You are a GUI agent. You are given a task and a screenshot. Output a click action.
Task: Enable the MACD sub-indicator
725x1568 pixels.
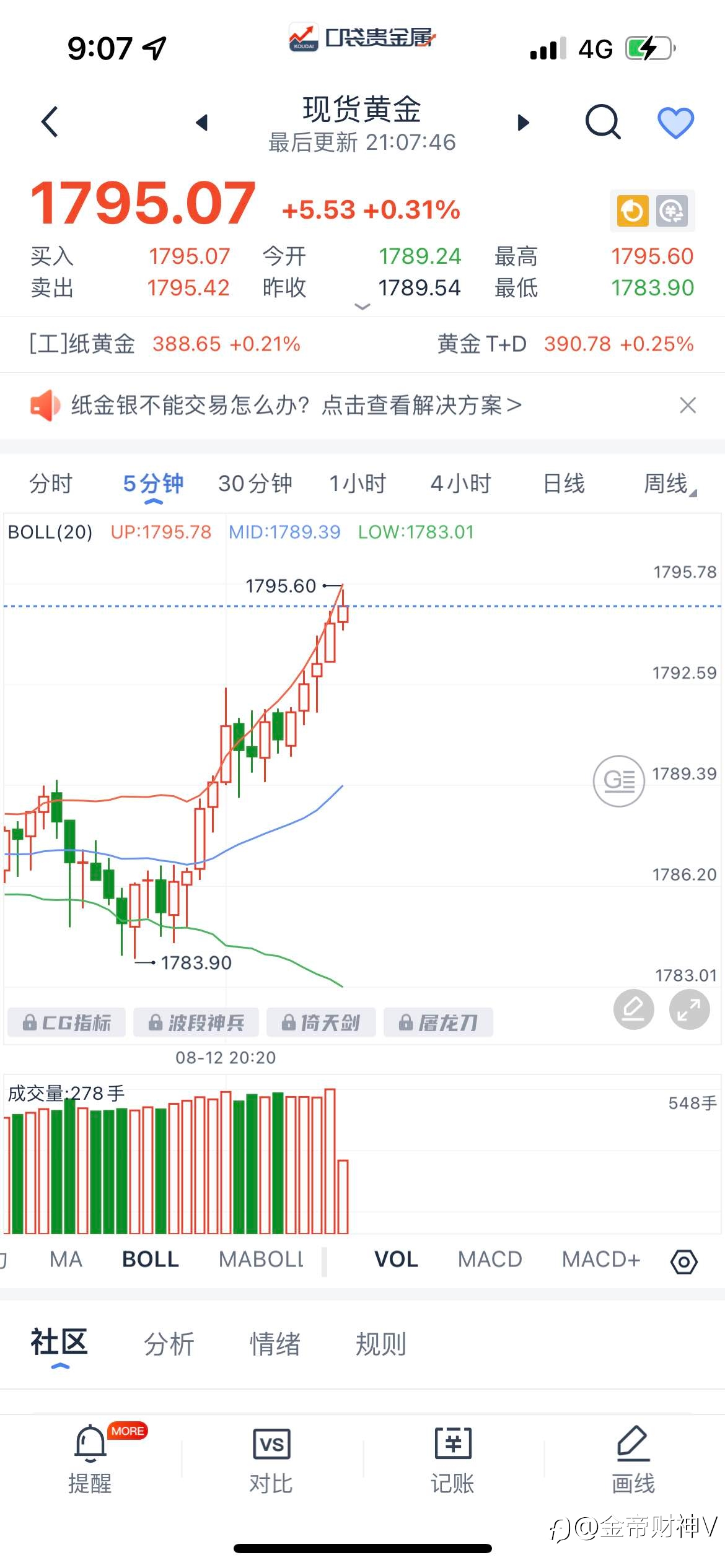click(490, 1260)
